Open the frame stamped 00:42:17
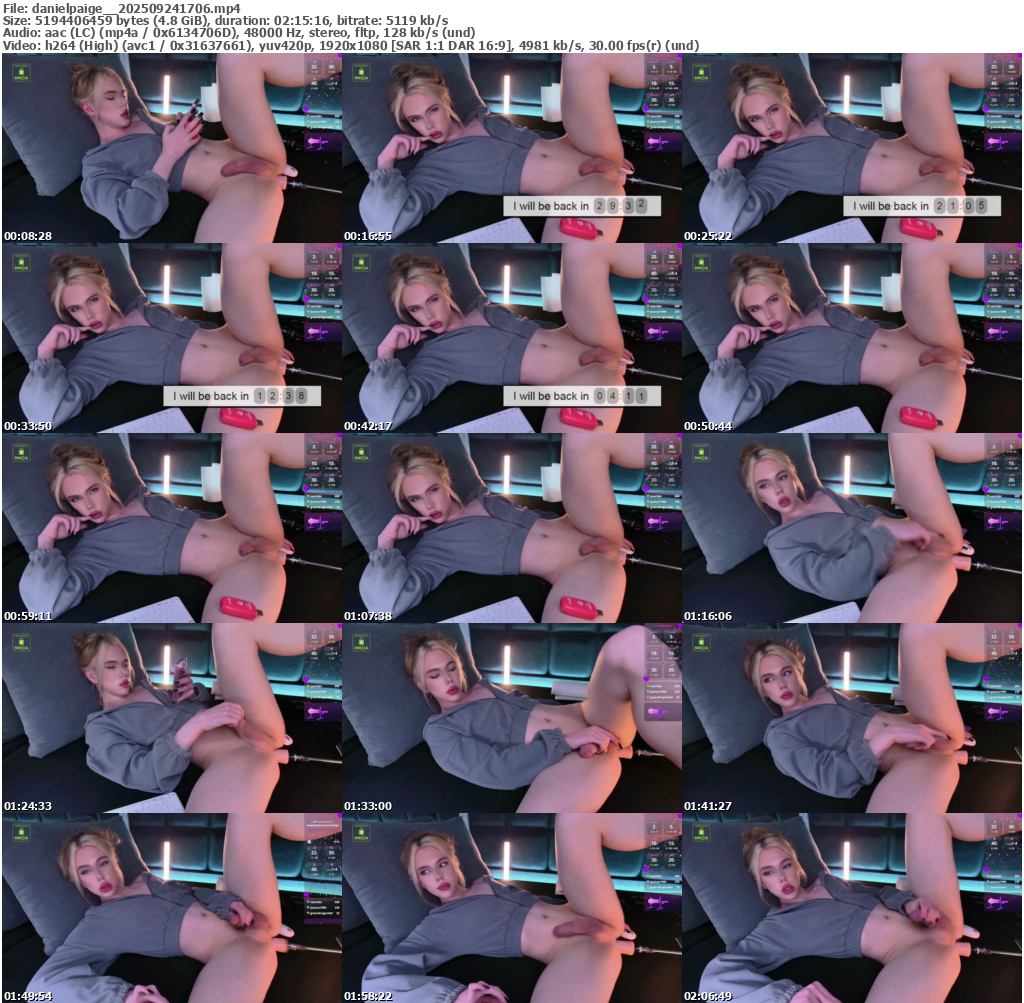This screenshot has height=1003, width=1024. point(512,338)
